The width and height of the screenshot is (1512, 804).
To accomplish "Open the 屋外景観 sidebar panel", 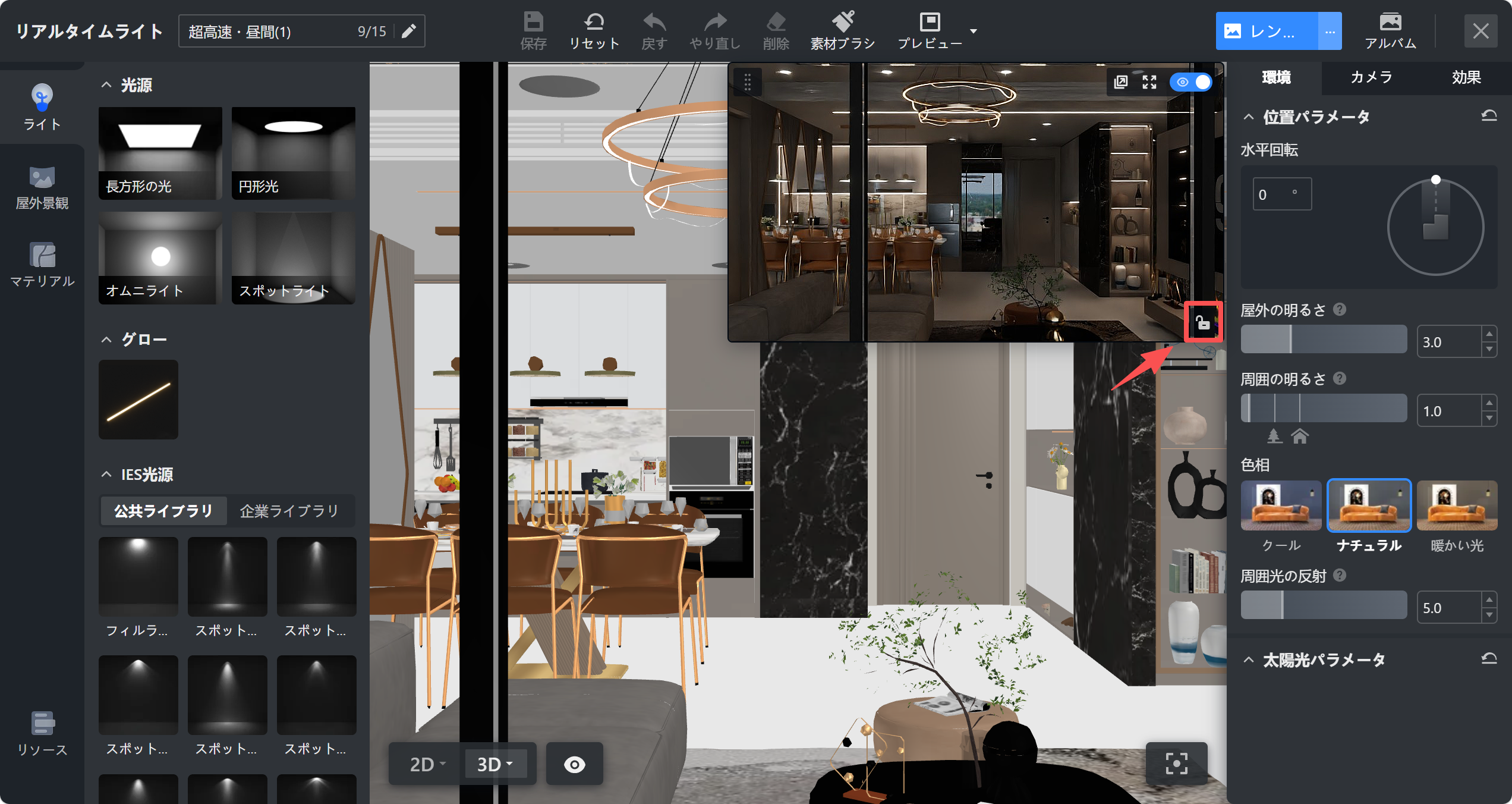I will 42,187.
